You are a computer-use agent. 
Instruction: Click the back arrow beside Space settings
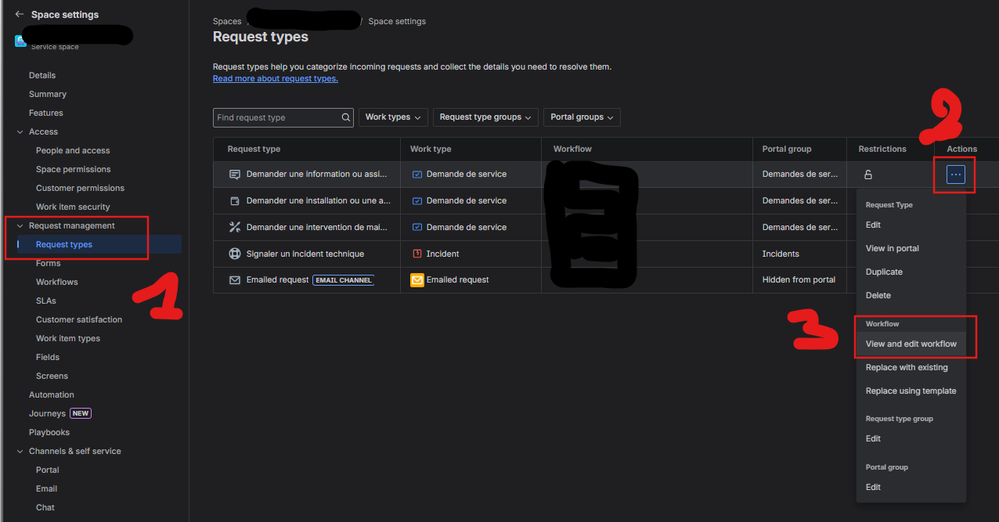pyautogui.click(x=19, y=14)
